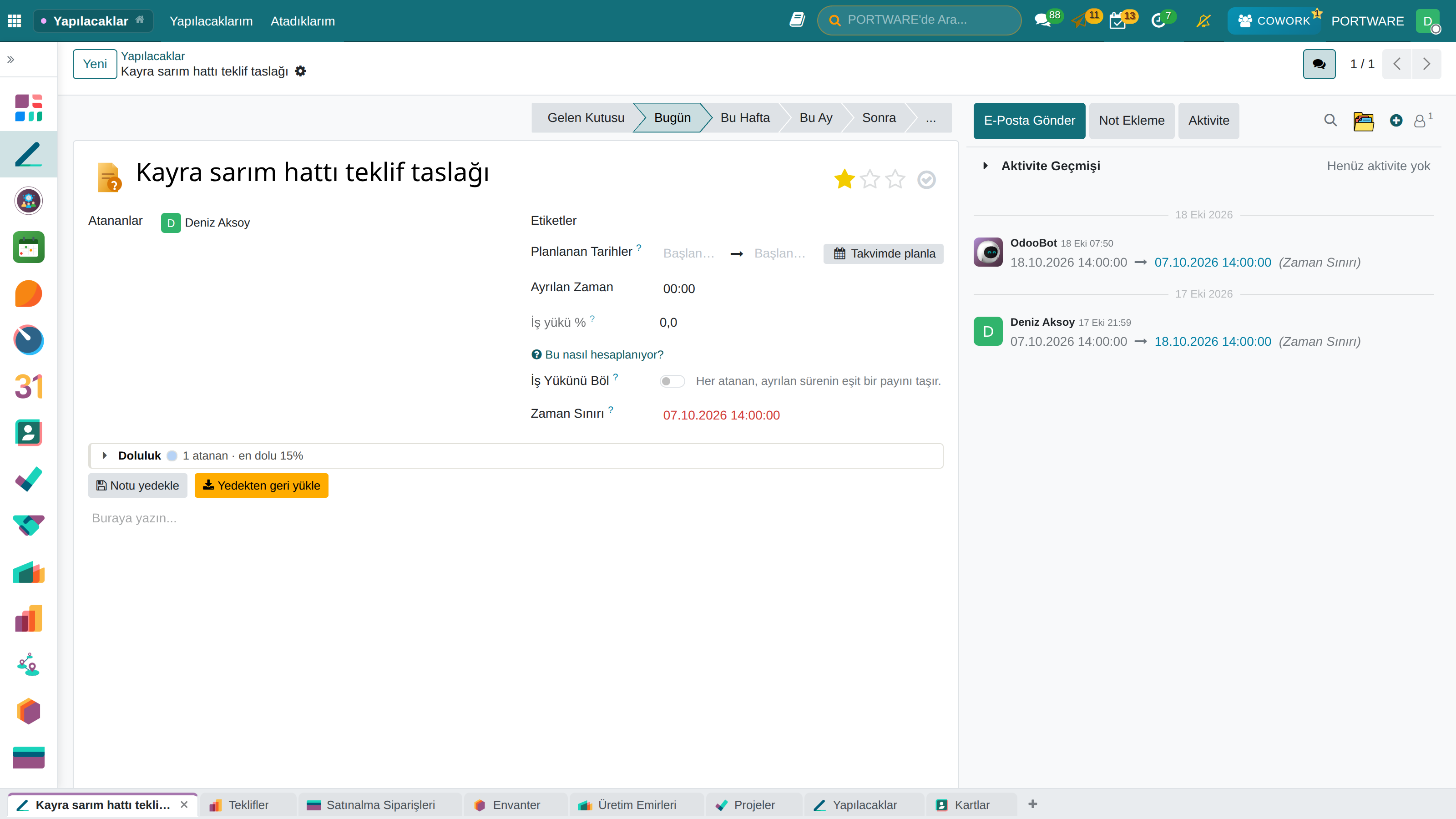Open the PORTWARE company switcher

(x=1367, y=21)
